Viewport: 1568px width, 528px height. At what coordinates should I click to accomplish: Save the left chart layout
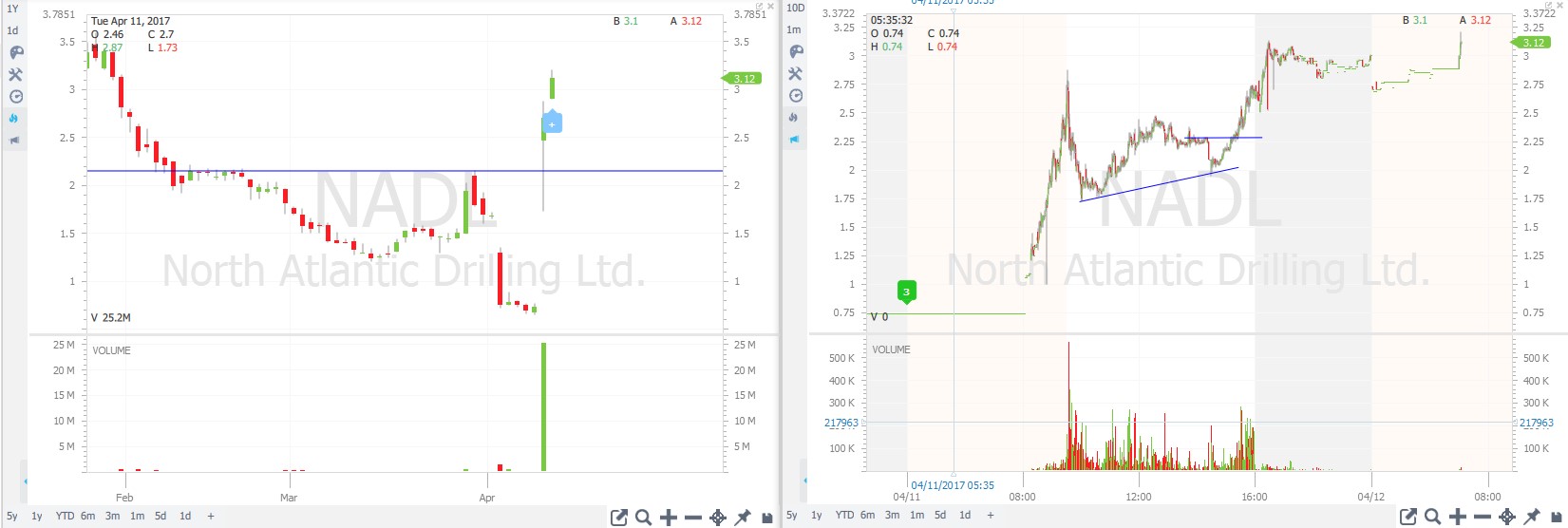click(x=767, y=518)
